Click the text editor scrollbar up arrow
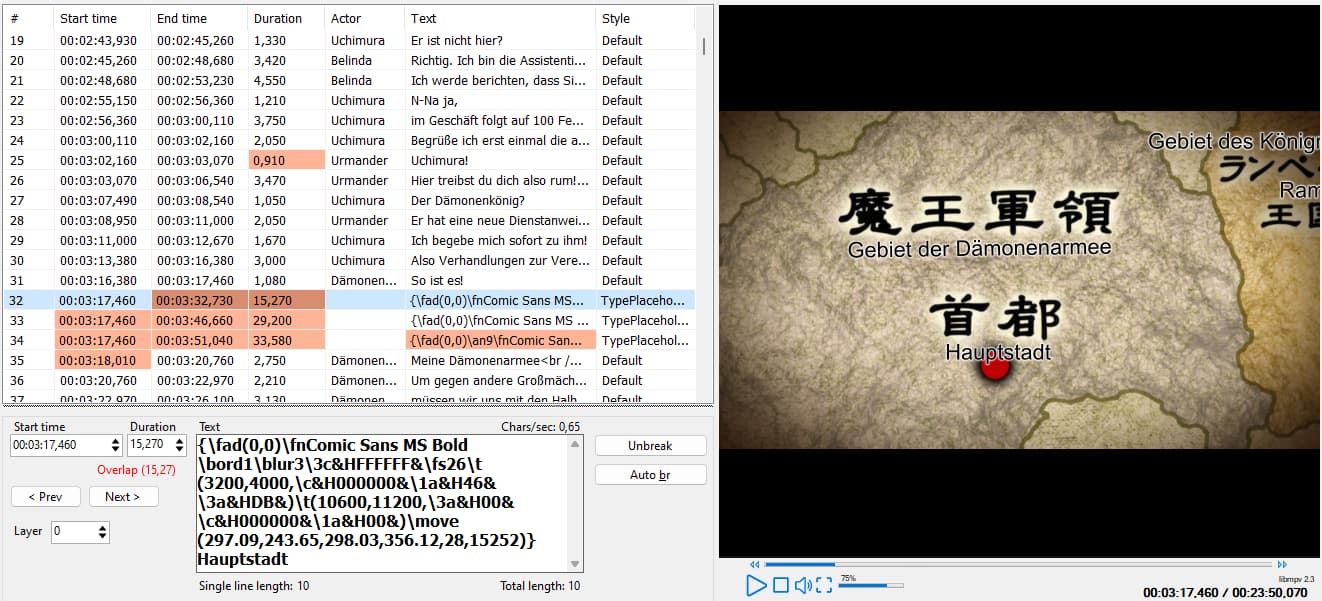The image size is (1322, 601). (x=575, y=442)
